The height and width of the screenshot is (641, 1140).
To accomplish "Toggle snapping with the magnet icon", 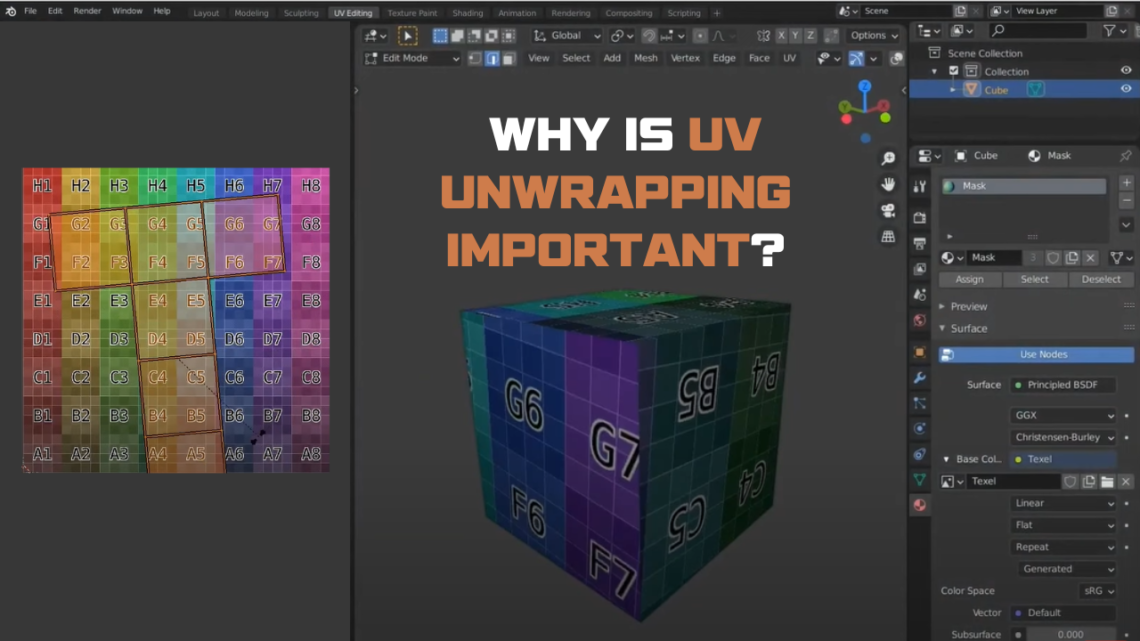I will coord(647,33).
